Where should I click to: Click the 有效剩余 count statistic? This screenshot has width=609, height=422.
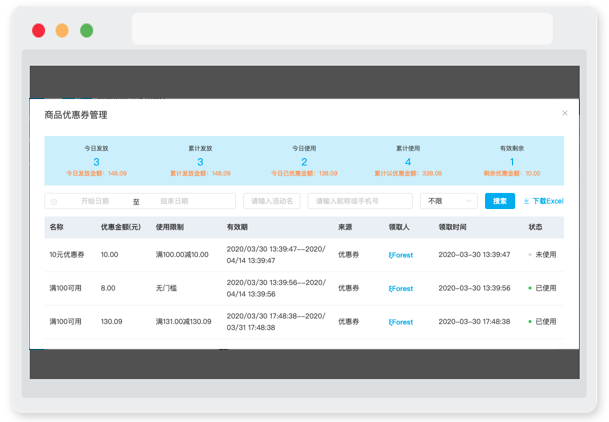point(512,162)
